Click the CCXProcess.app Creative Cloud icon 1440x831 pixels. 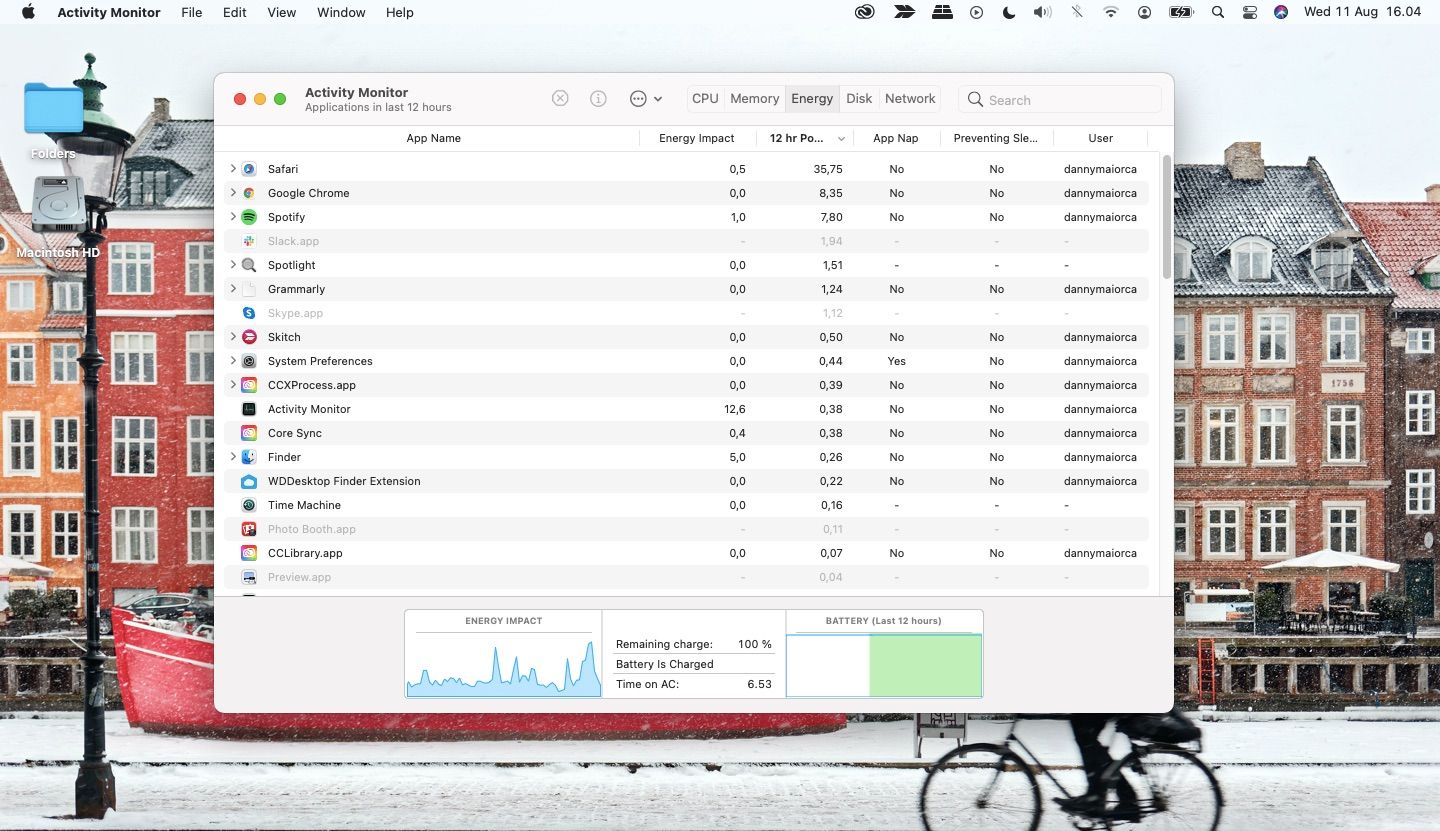(x=249, y=385)
